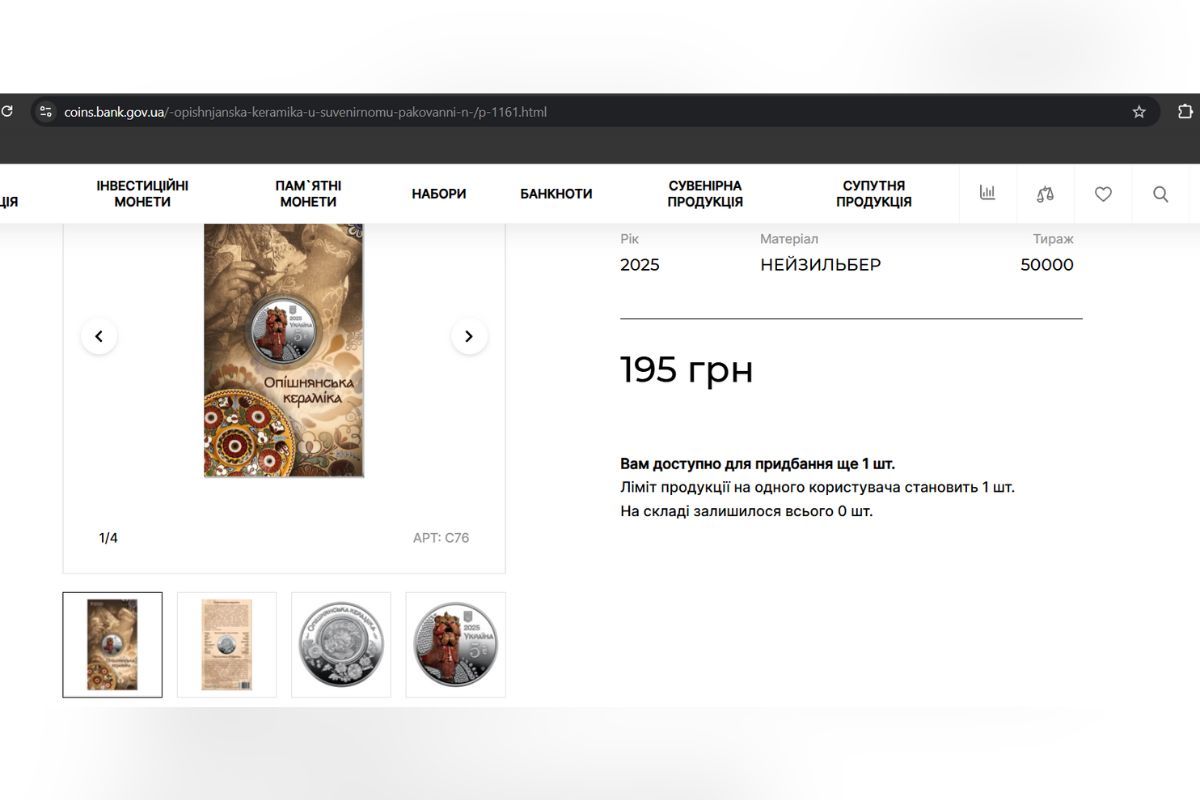1200x800 pixels.
Task: Open the site search magnifier icon
Action: (x=1160, y=194)
